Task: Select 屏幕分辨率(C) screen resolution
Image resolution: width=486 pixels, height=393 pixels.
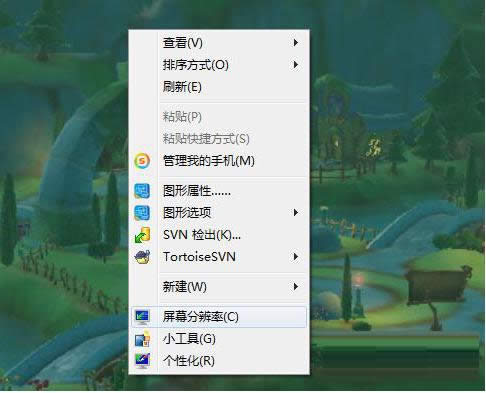Action: [219, 317]
